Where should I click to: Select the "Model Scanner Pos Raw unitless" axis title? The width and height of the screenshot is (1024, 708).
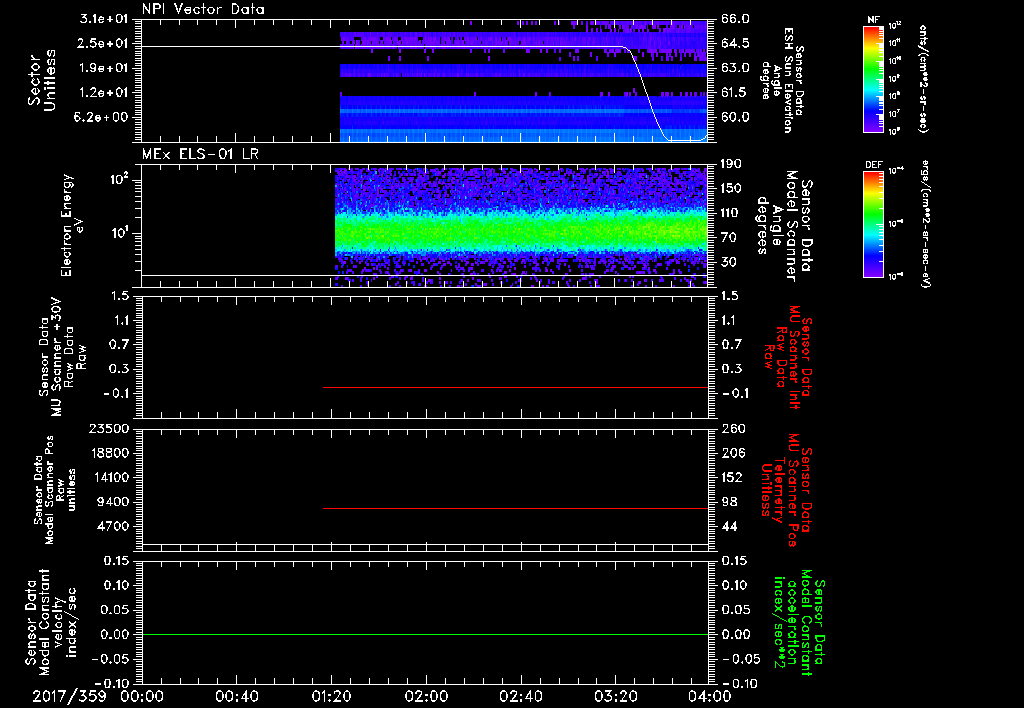tap(55, 490)
